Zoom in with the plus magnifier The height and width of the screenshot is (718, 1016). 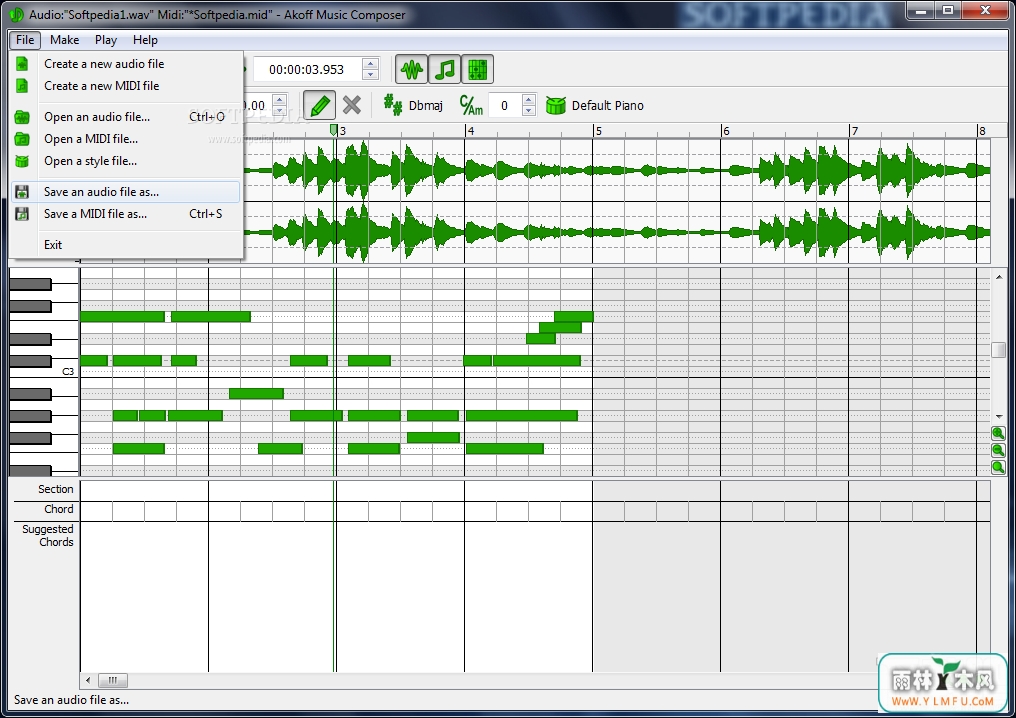998,434
